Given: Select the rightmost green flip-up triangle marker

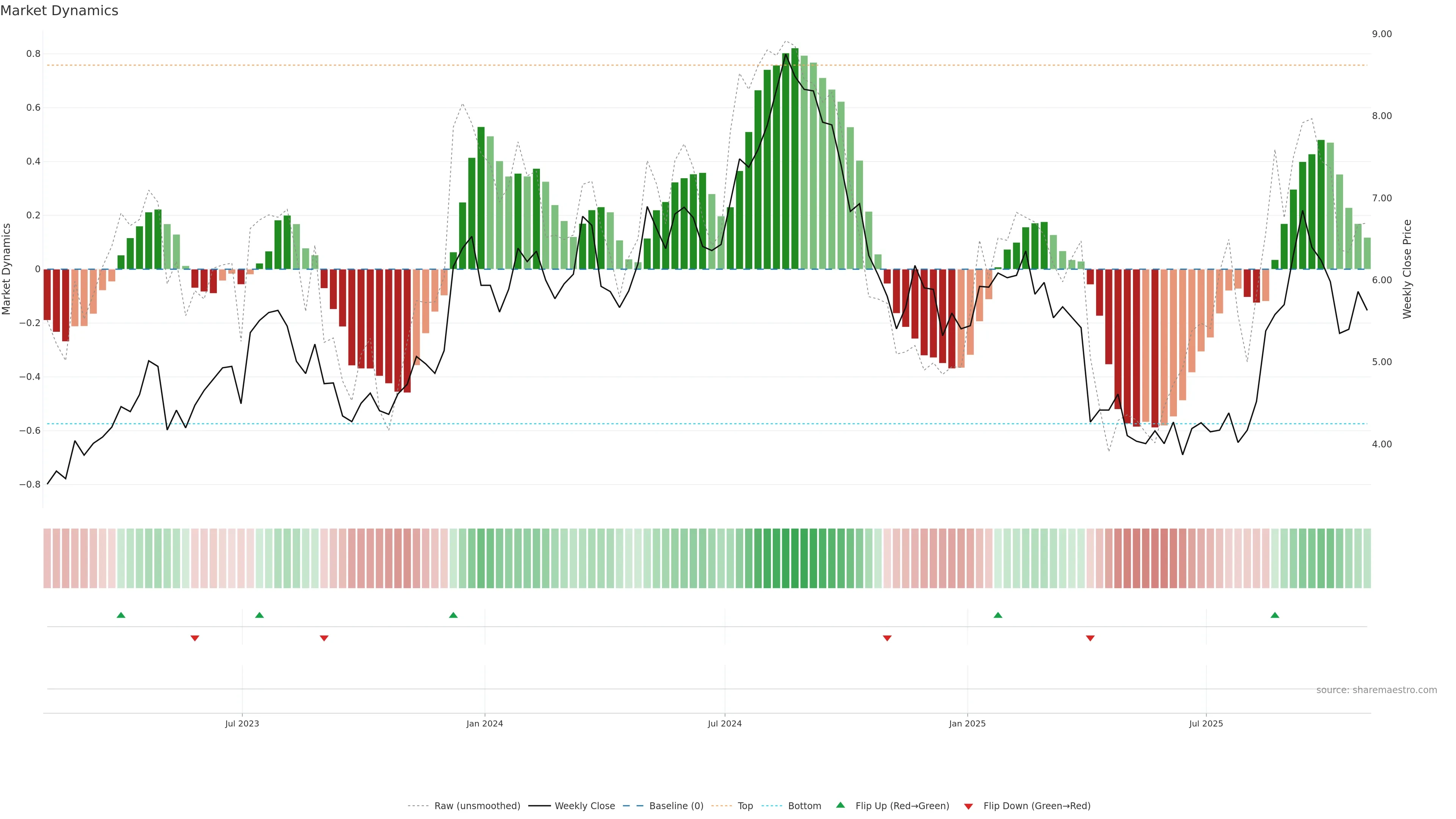Looking at the screenshot, I should (x=1274, y=615).
